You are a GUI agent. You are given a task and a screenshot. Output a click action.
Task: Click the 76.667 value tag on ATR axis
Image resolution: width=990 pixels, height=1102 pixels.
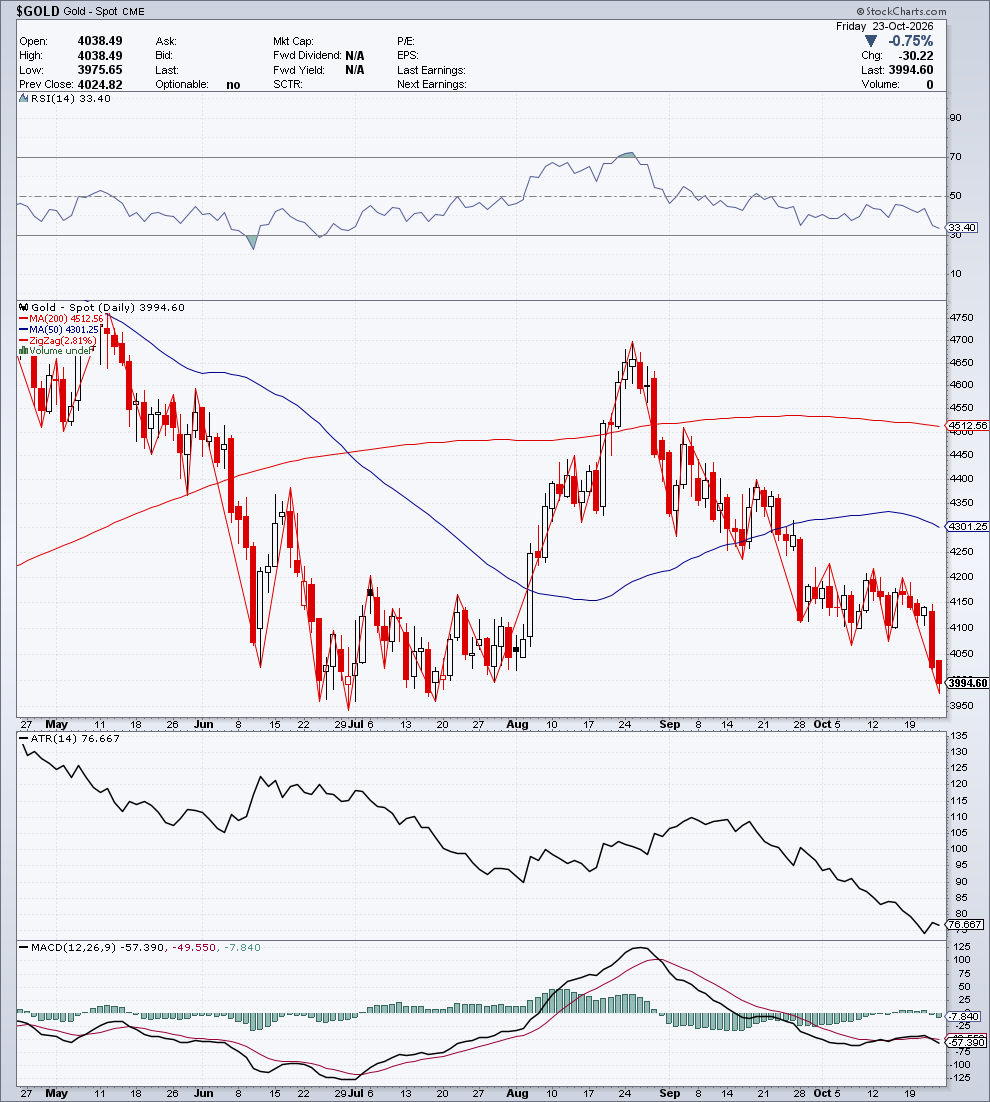pyautogui.click(x=965, y=925)
